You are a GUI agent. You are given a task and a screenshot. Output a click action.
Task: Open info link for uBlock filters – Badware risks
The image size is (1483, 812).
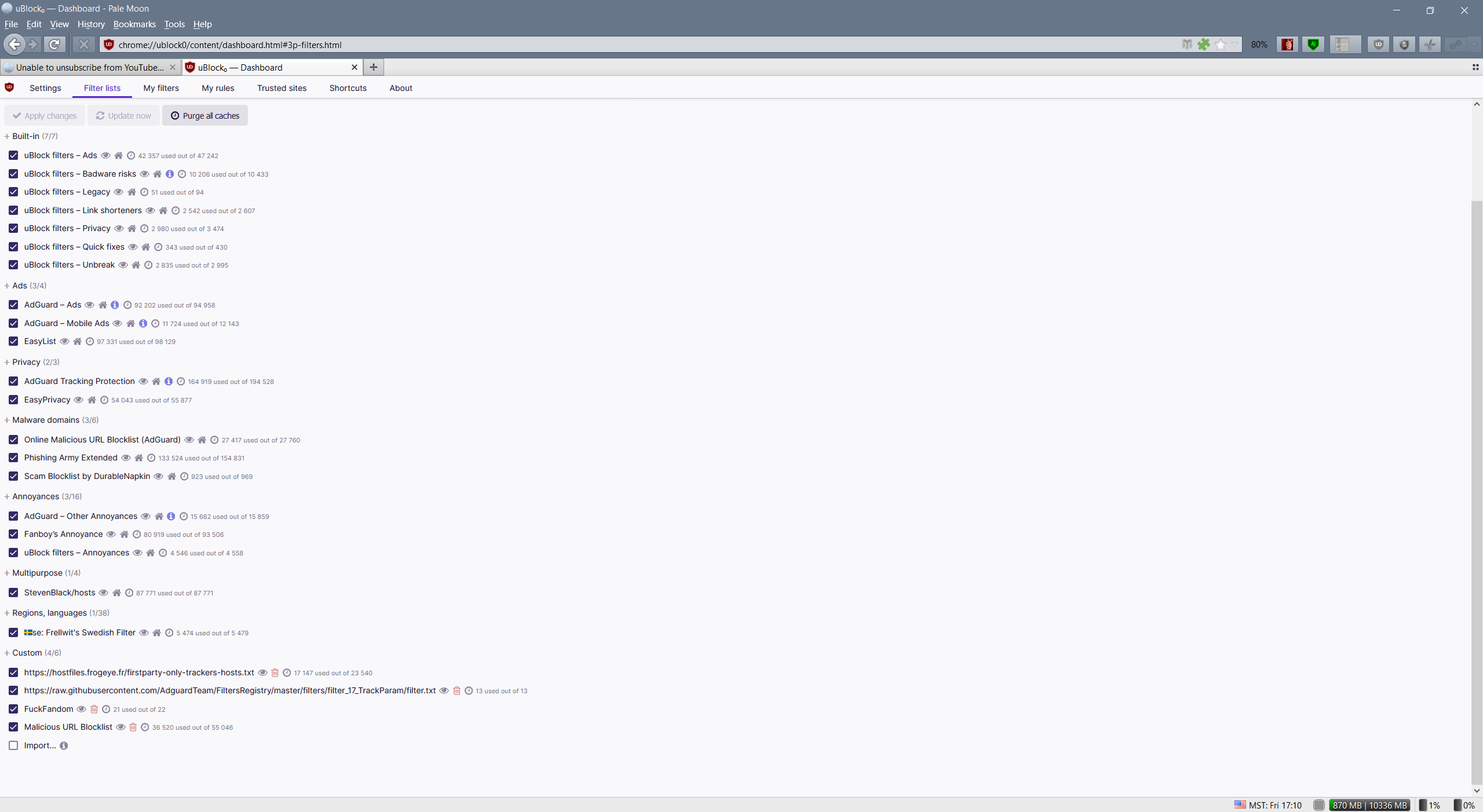click(170, 174)
